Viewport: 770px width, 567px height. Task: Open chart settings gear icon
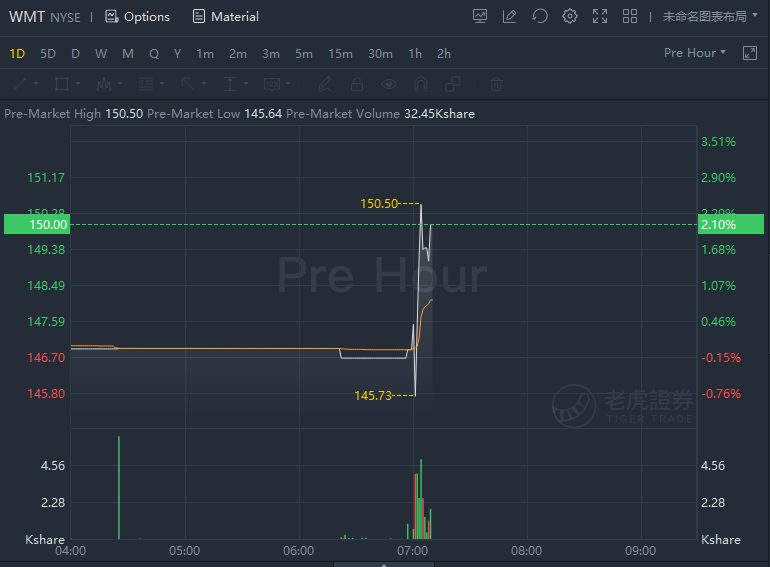point(570,16)
